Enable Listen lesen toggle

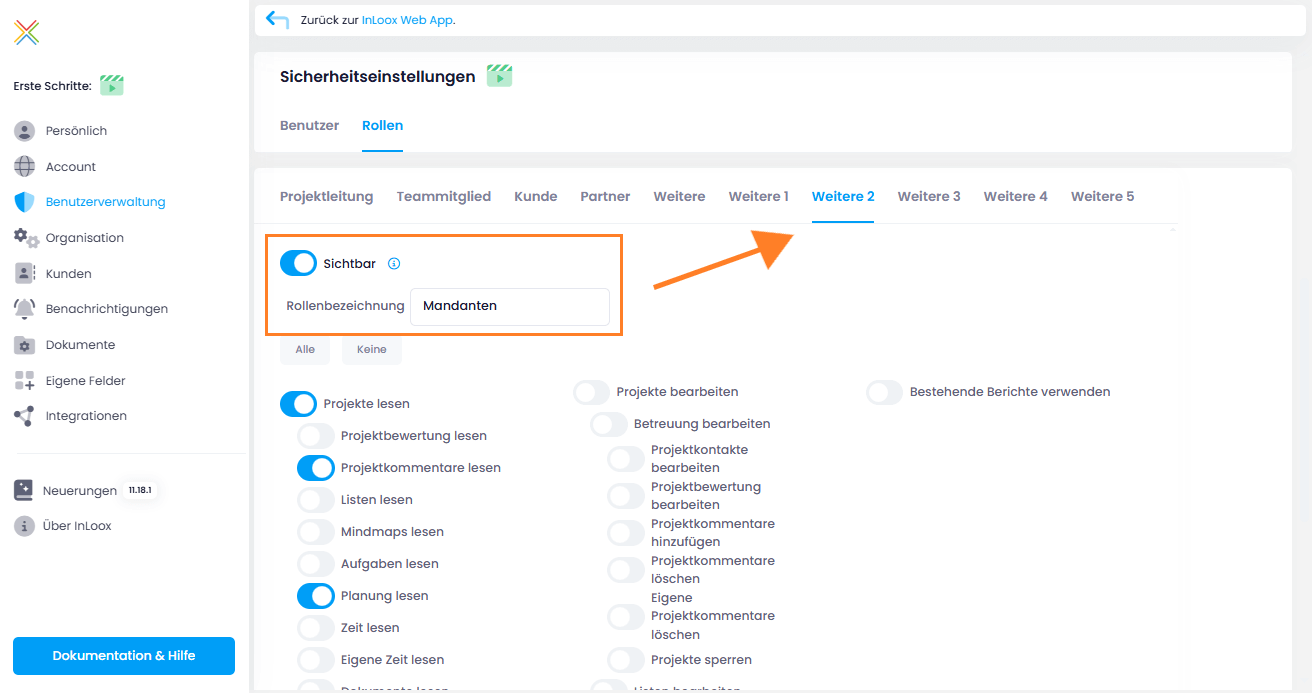[316, 500]
